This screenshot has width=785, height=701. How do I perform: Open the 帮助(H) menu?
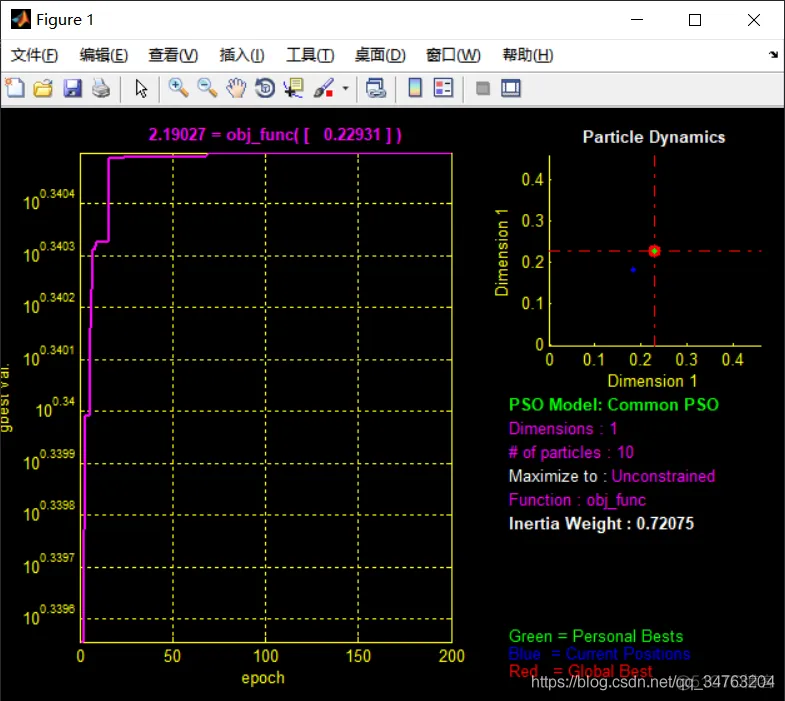(528, 55)
